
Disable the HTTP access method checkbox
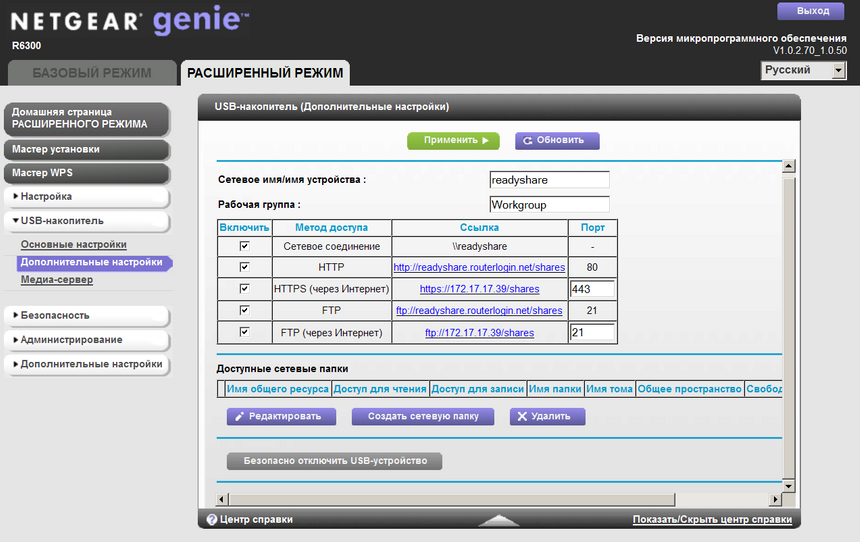pos(244,267)
